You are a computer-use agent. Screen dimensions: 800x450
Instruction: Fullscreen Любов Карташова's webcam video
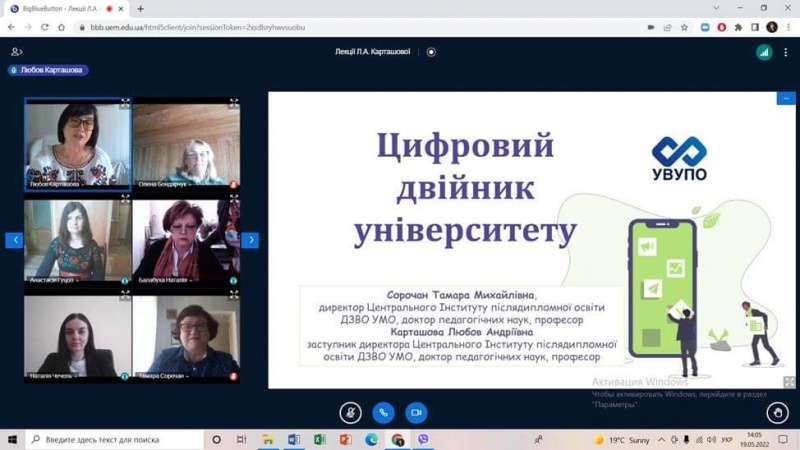[125, 103]
